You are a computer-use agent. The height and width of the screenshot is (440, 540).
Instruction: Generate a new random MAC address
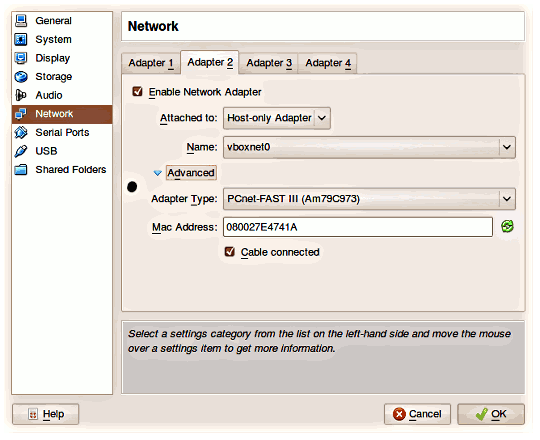507,227
